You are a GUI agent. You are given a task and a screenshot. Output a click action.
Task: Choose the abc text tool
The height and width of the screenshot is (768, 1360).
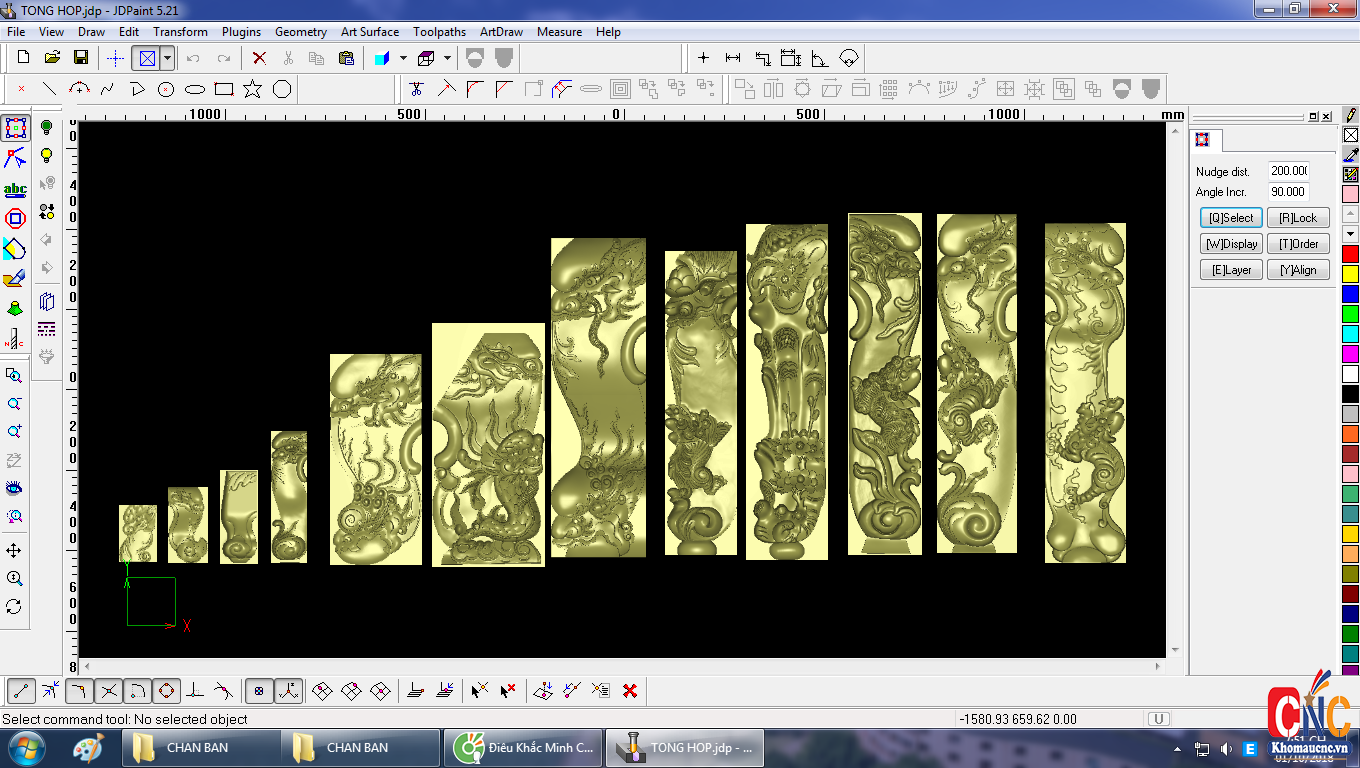[15, 189]
